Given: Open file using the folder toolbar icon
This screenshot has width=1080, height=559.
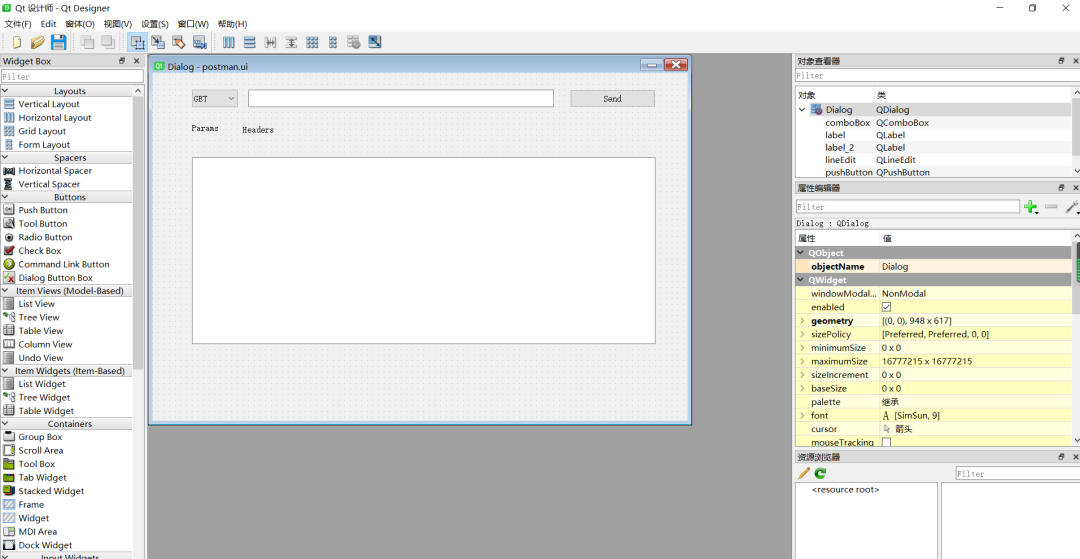Looking at the screenshot, I should (x=38, y=42).
